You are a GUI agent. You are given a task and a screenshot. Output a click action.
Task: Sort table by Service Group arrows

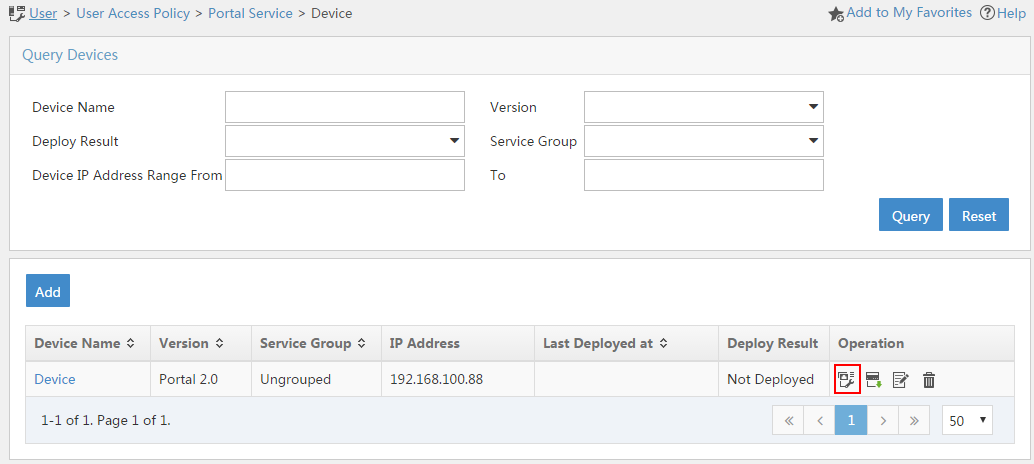click(x=361, y=343)
